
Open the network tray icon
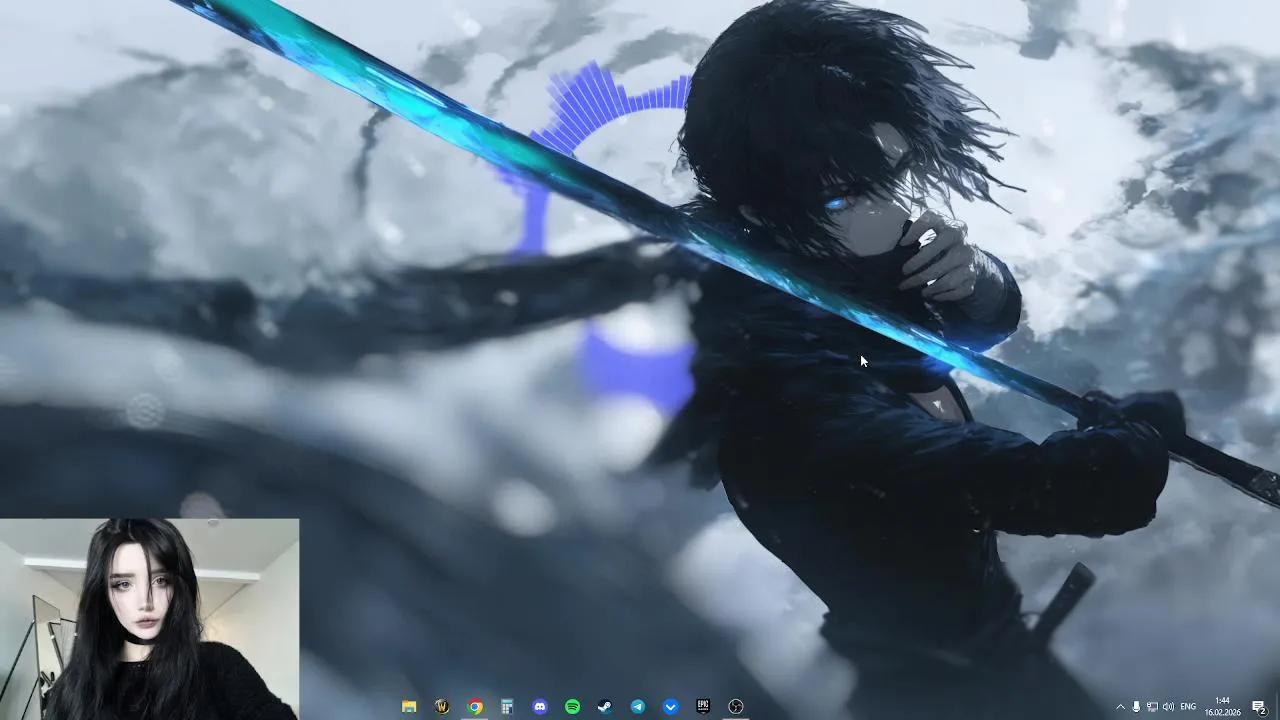pyautogui.click(x=1152, y=707)
